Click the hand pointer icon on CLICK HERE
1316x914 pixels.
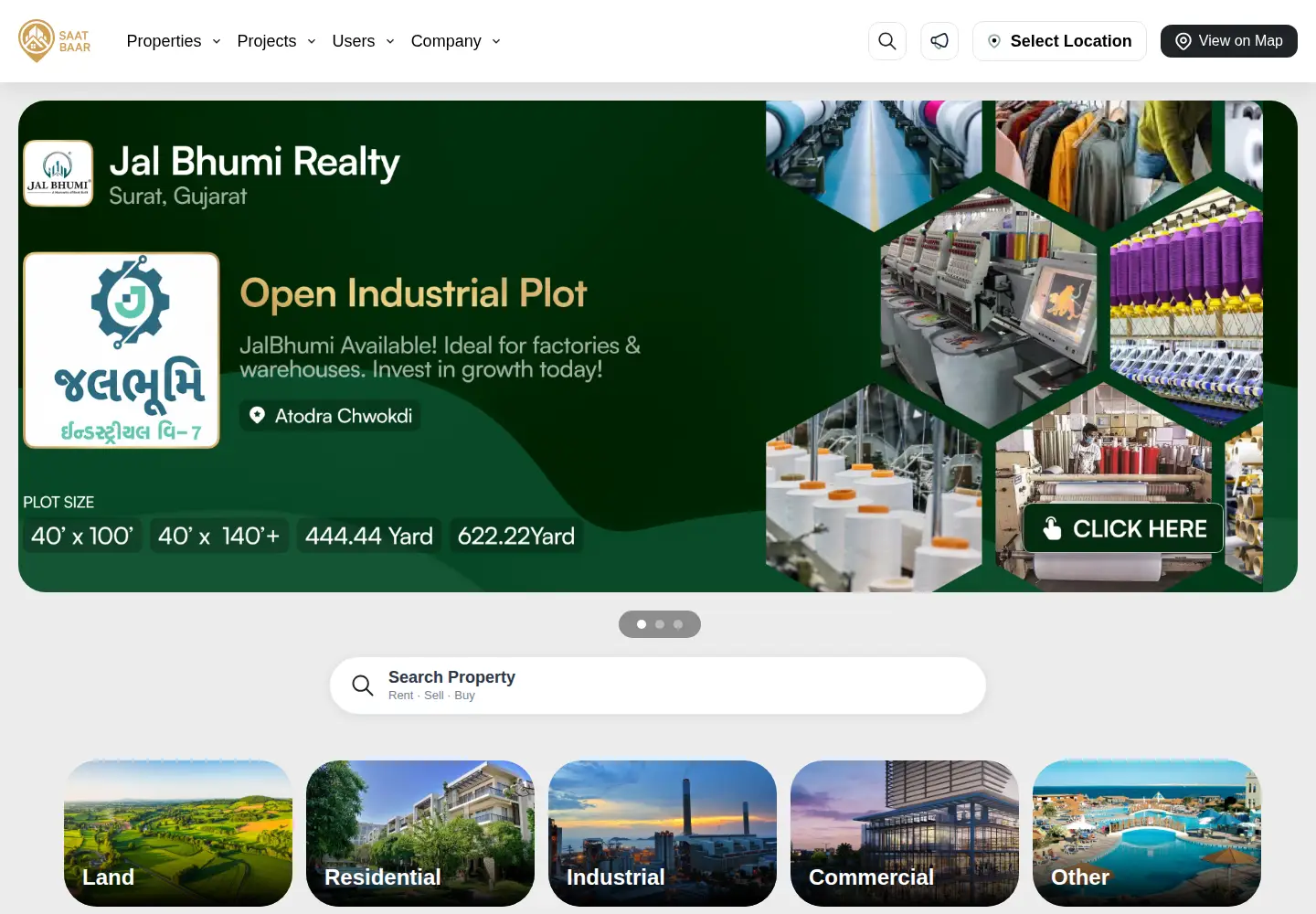1052,528
